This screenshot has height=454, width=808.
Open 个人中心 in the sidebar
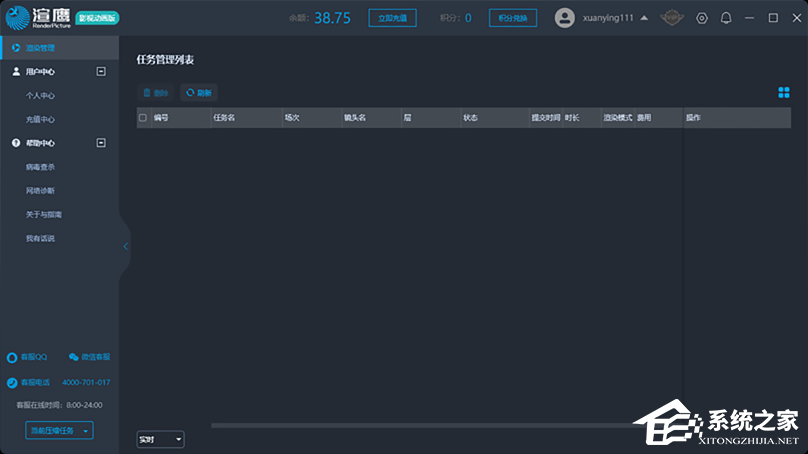(x=40, y=96)
